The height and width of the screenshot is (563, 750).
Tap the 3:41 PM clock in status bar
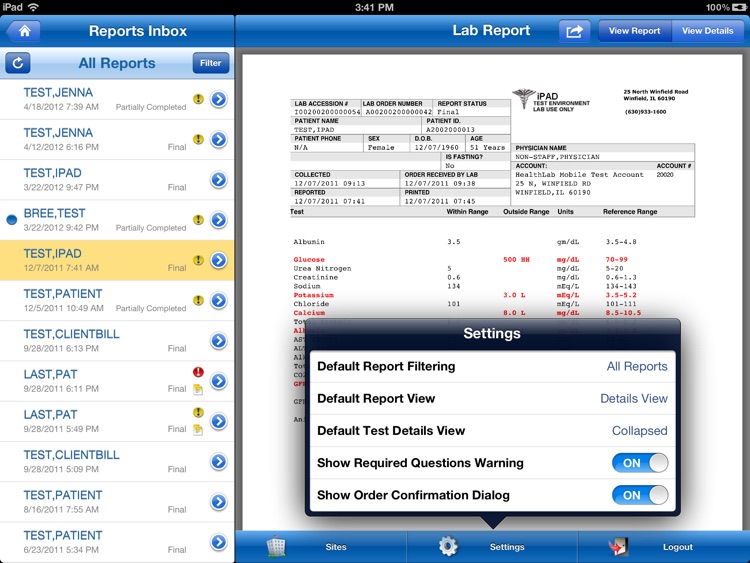pyautogui.click(x=375, y=7)
